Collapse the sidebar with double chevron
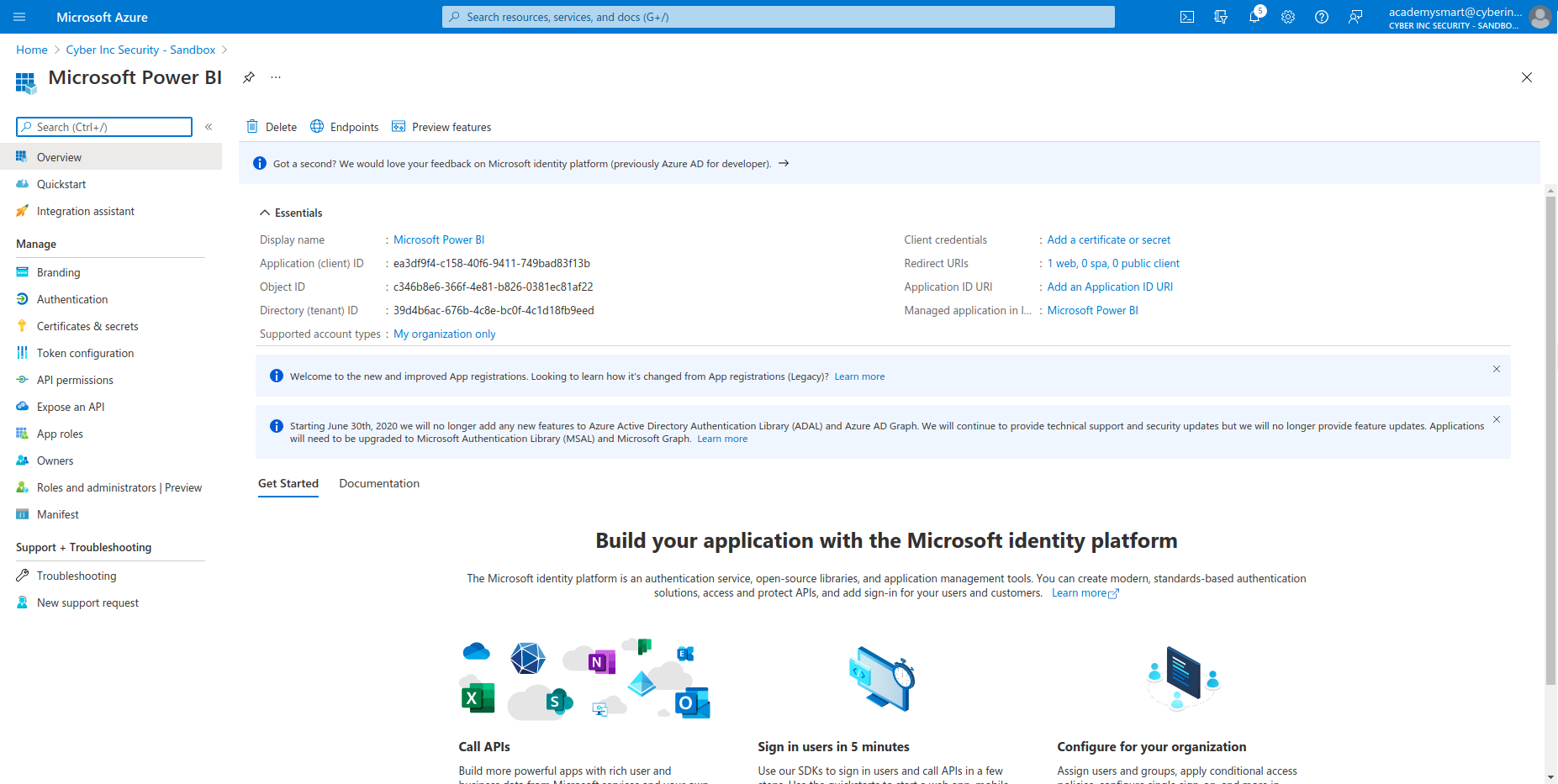This screenshot has width=1558, height=784. (209, 127)
